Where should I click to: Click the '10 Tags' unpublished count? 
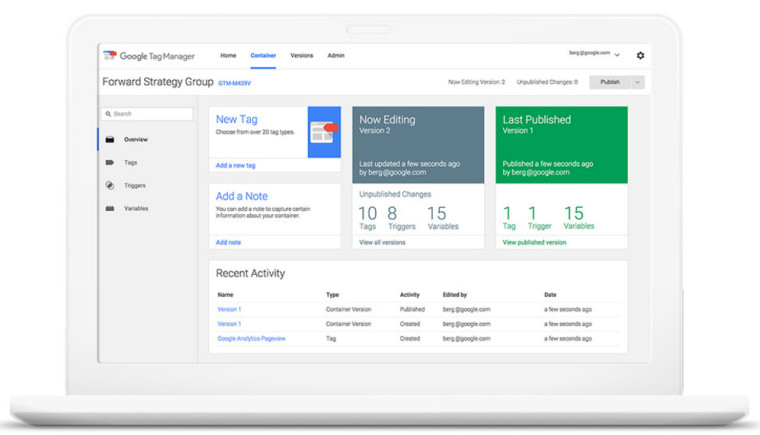click(x=367, y=218)
